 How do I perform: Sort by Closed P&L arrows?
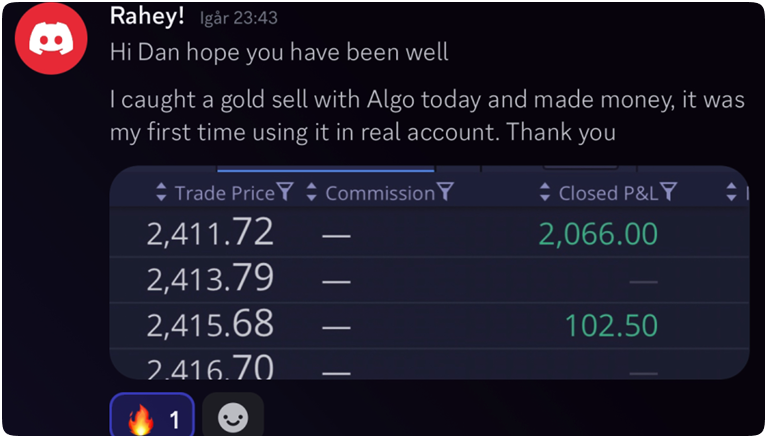pyautogui.click(x=545, y=193)
